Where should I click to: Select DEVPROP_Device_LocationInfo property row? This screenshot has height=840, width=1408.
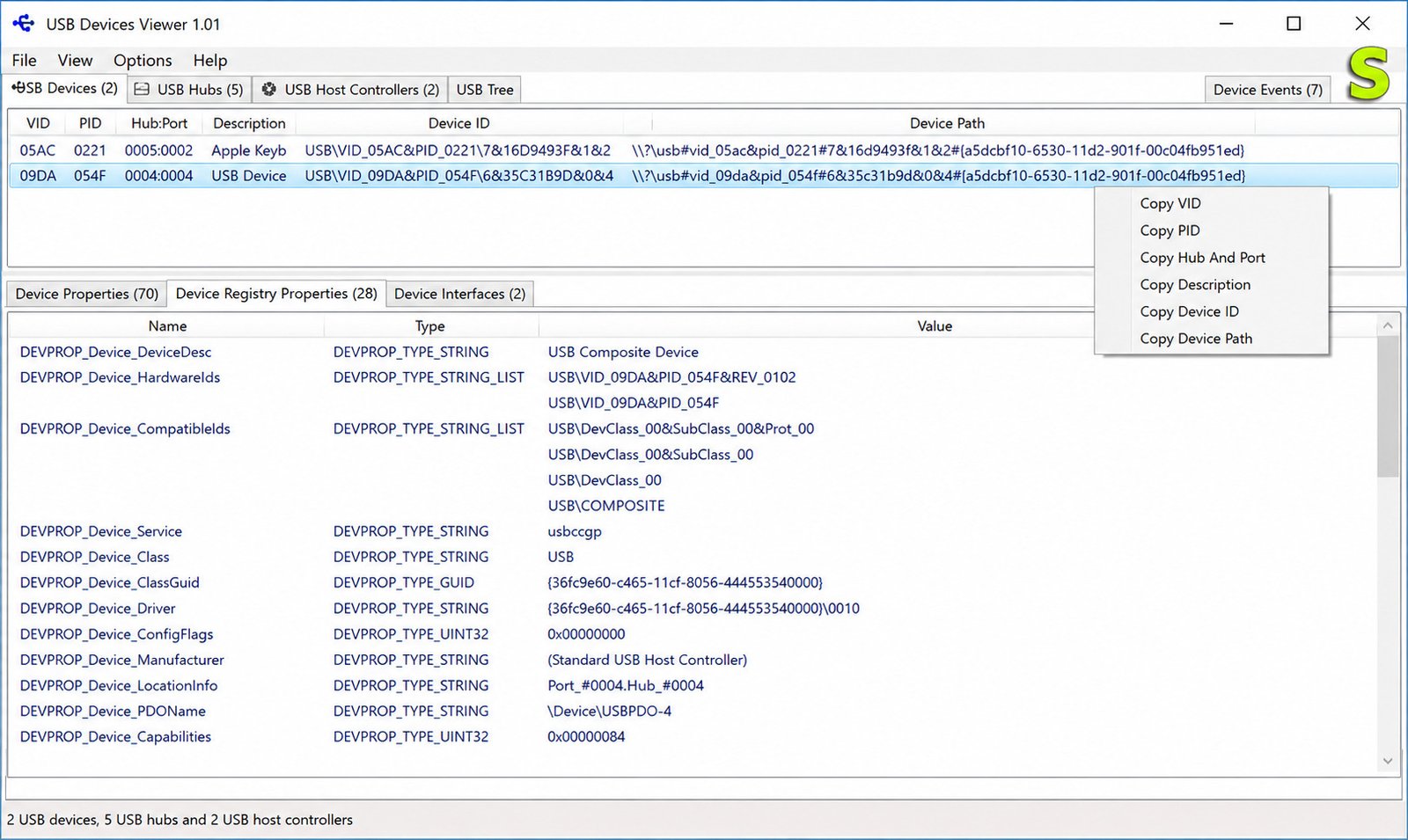tap(692, 685)
